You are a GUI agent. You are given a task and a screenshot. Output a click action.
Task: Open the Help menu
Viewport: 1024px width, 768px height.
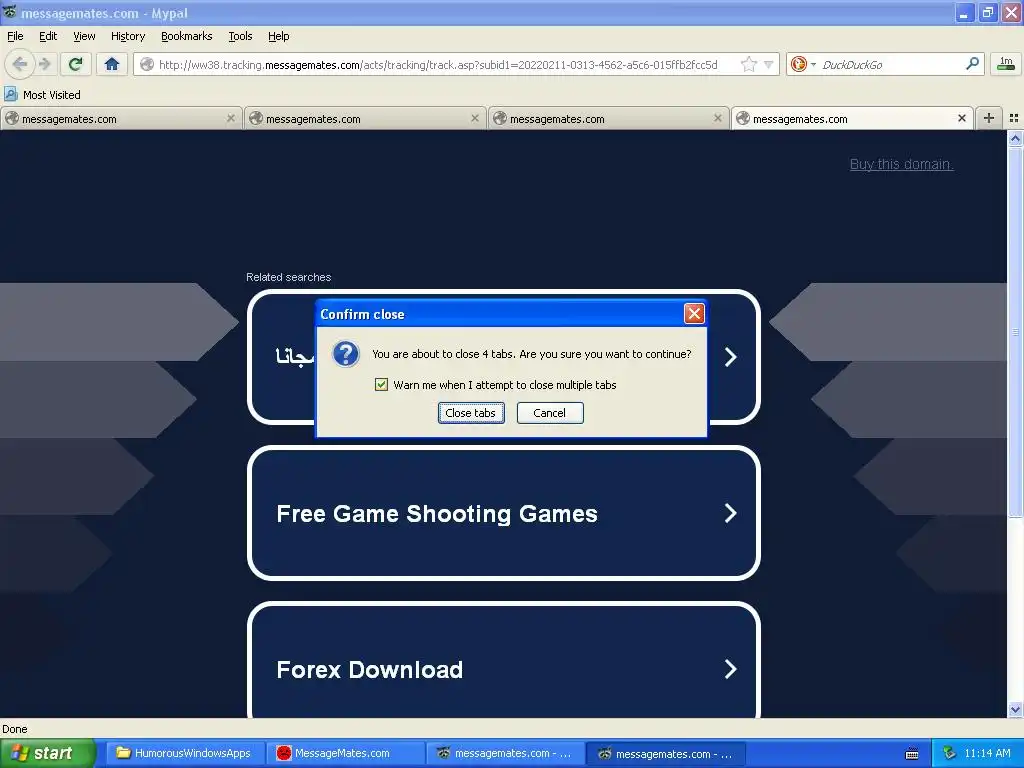279,36
